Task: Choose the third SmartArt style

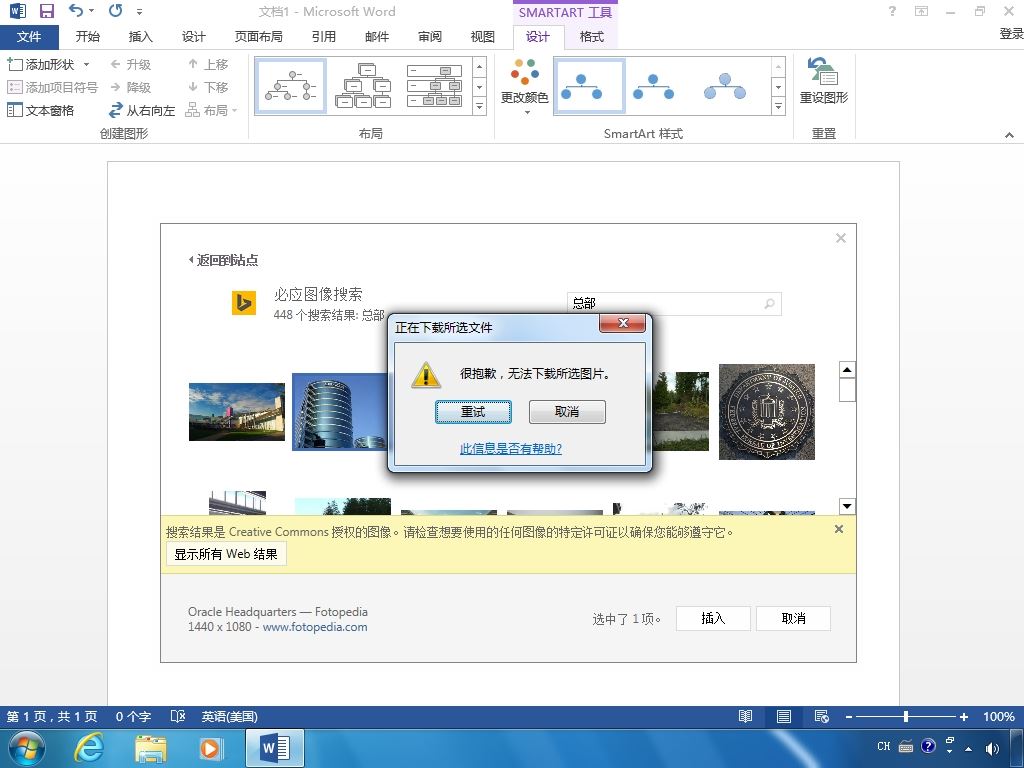Action: [x=725, y=86]
